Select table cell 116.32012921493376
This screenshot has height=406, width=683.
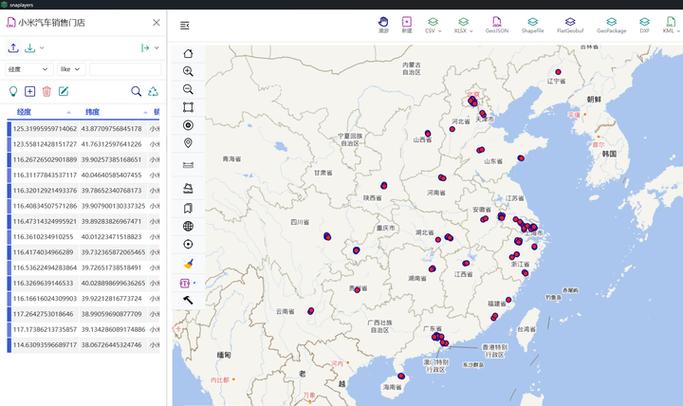(x=45, y=190)
